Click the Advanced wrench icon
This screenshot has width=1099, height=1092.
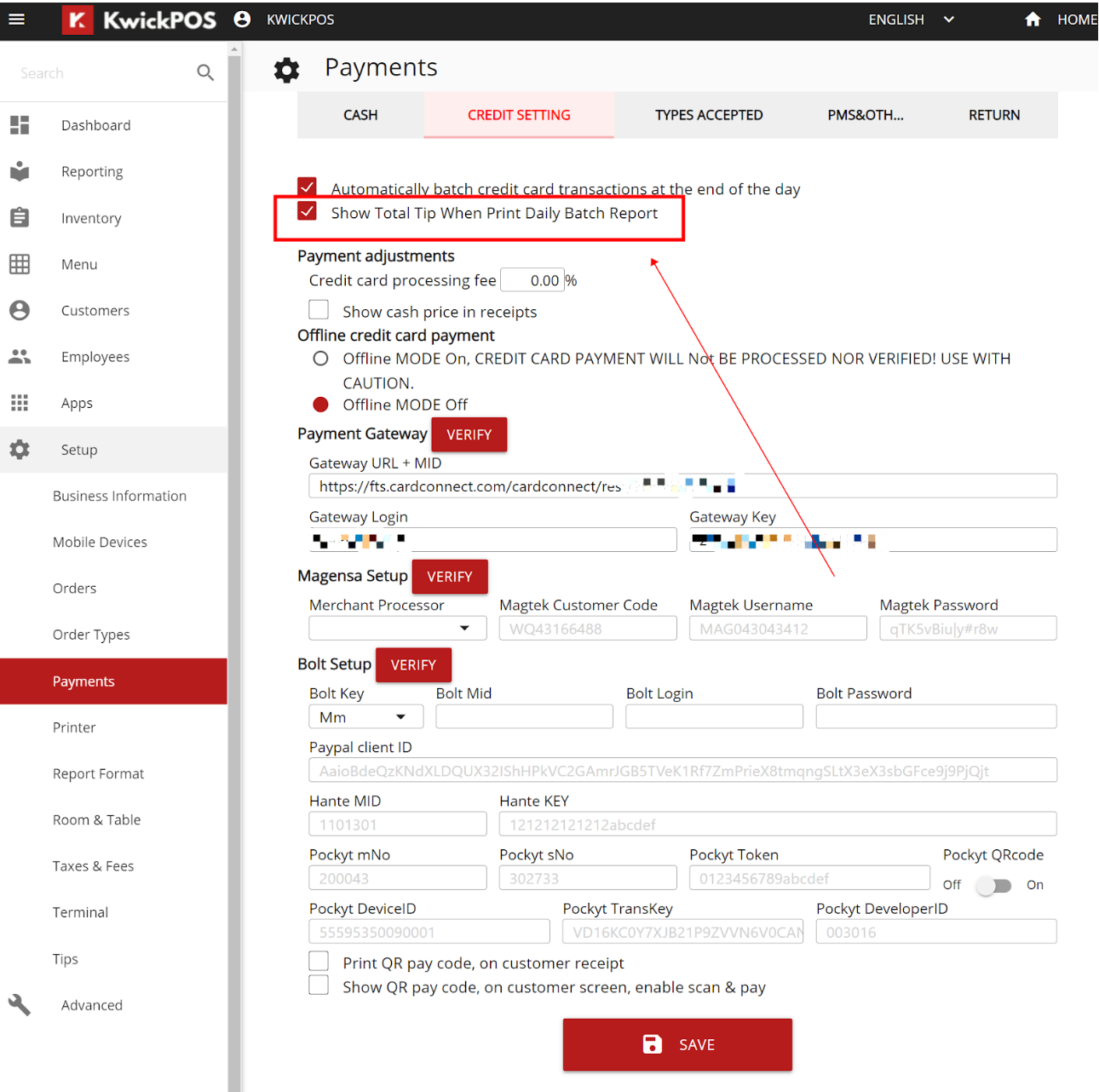point(20,1005)
